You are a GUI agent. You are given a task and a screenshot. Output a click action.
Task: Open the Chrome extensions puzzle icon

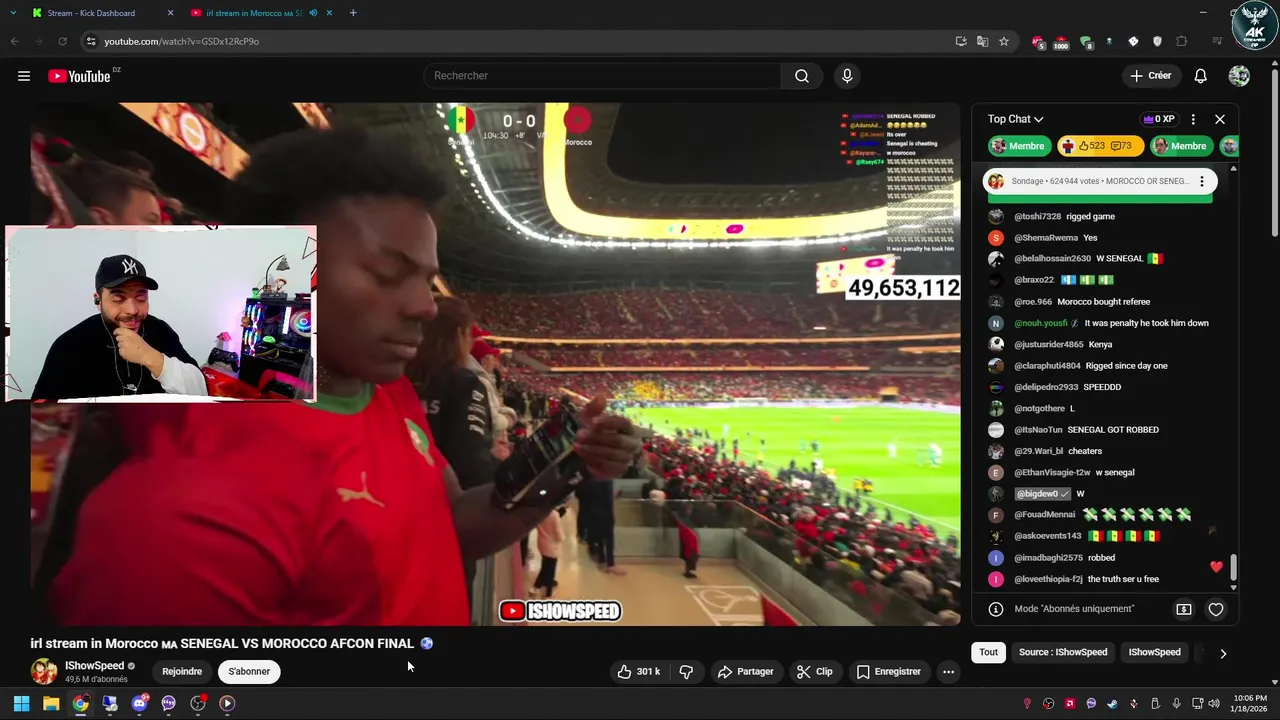click(x=1181, y=41)
